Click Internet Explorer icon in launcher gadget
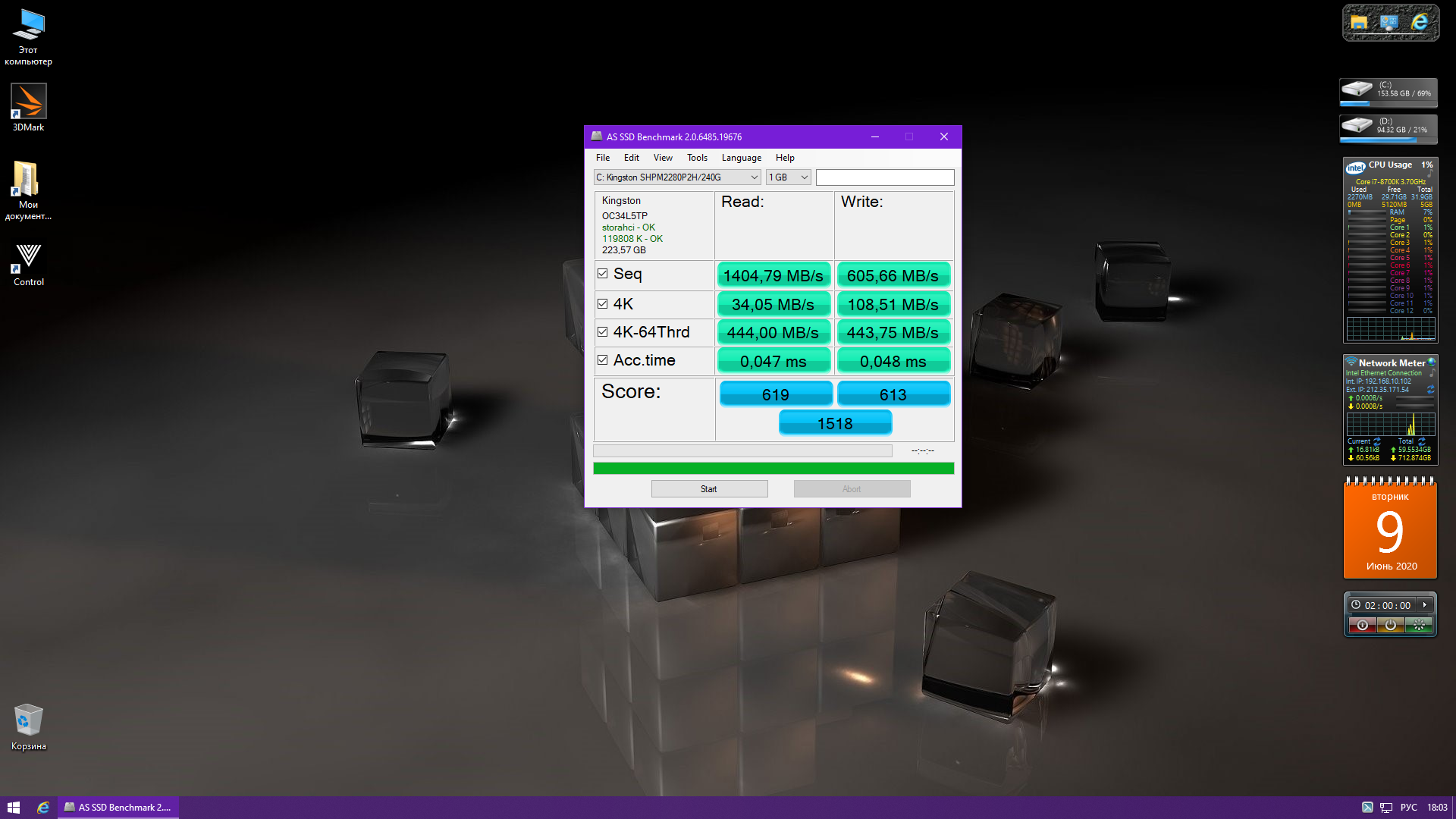The image size is (1456, 819). 1420,23
